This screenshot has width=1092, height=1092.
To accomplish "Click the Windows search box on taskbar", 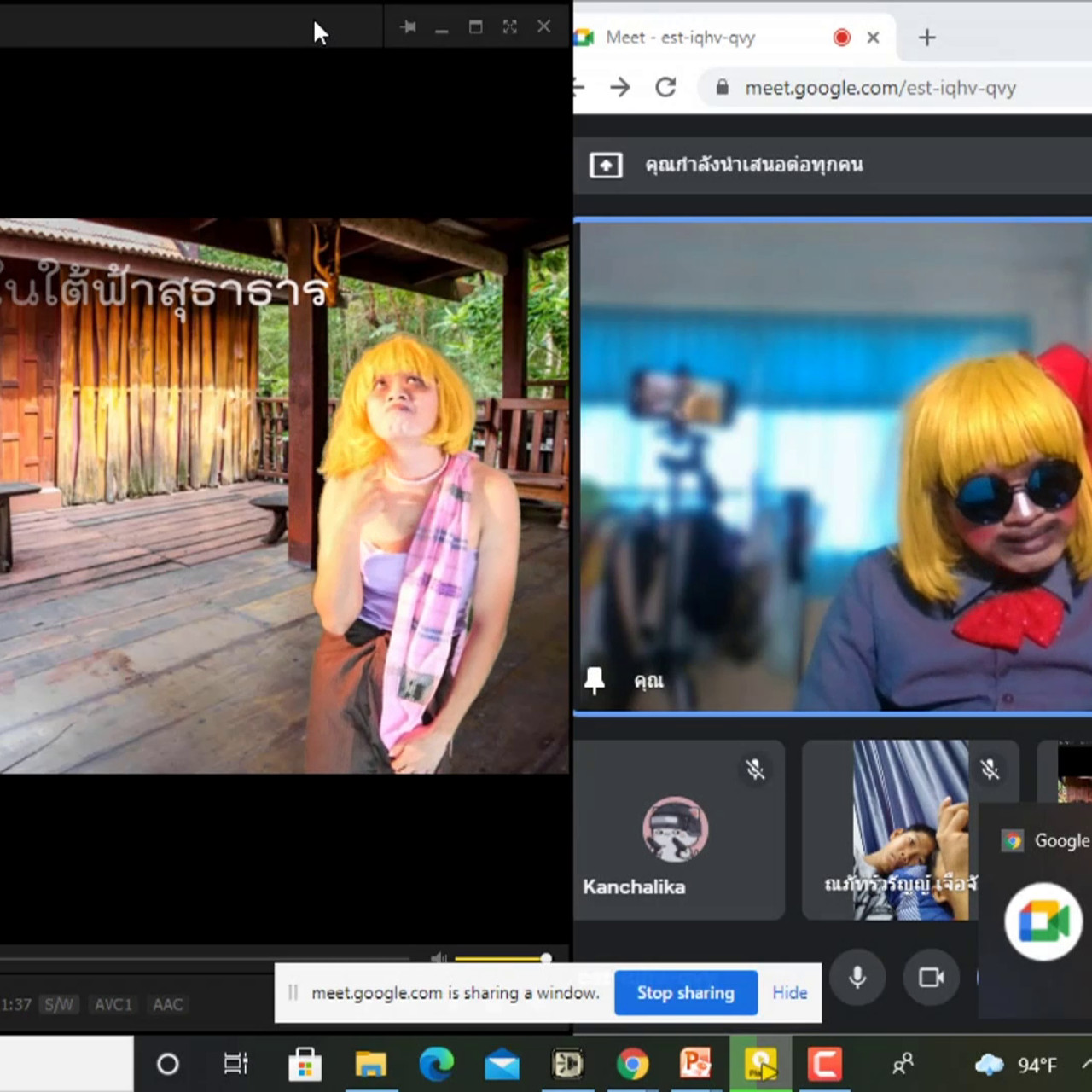I will [67, 1063].
